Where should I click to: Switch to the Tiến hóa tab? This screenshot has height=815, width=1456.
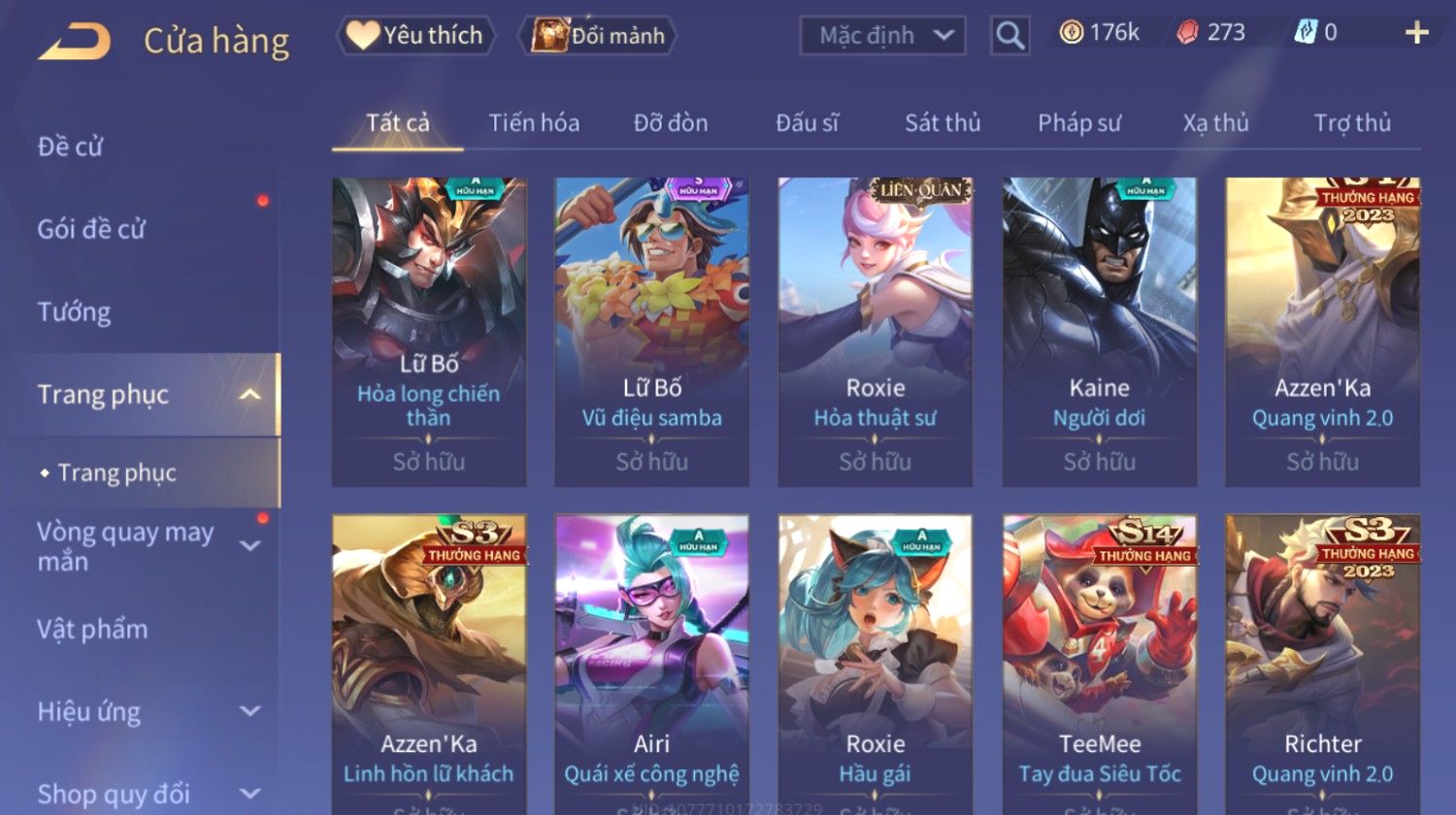coord(534,123)
